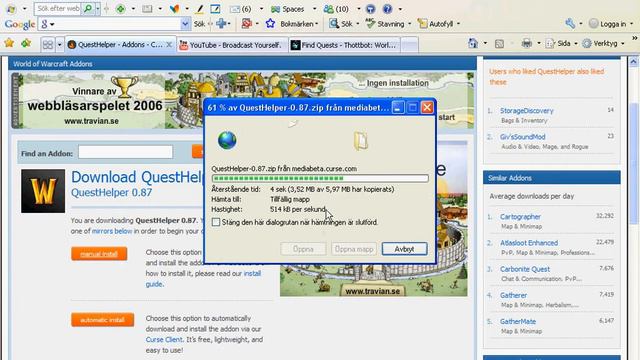Viewport: 640px width, 360px height.
Task: Open the Bokmärken dropdown arrow
Action: click(x=317, y=24)
